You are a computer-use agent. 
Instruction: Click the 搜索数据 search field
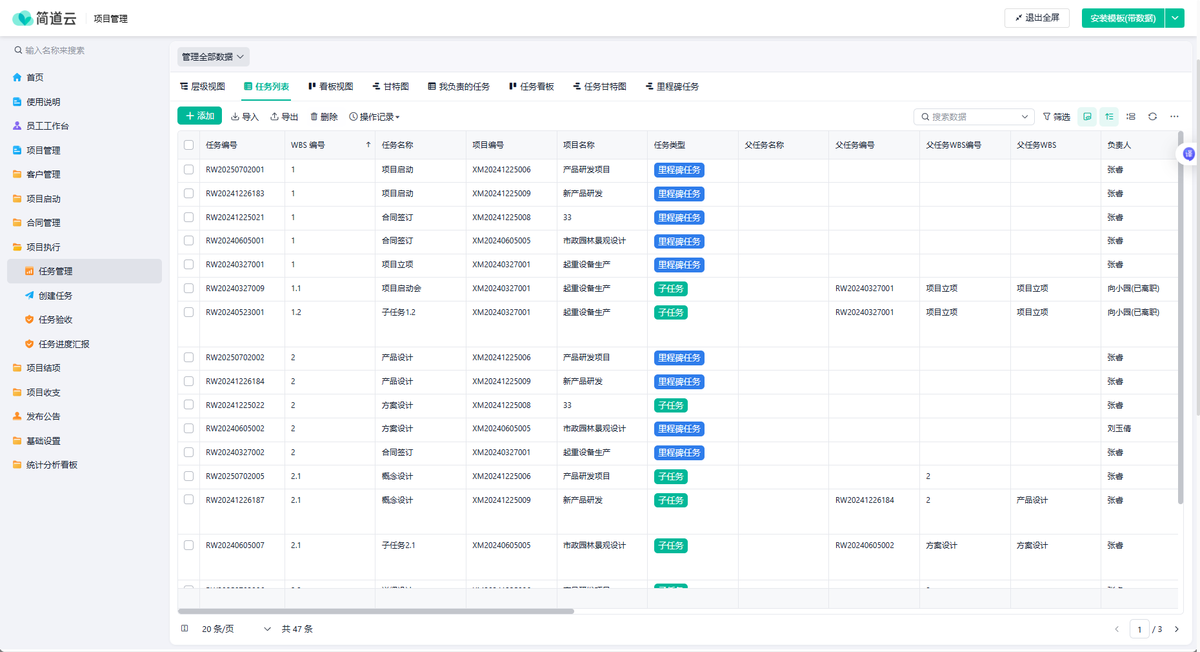[974, 117]
